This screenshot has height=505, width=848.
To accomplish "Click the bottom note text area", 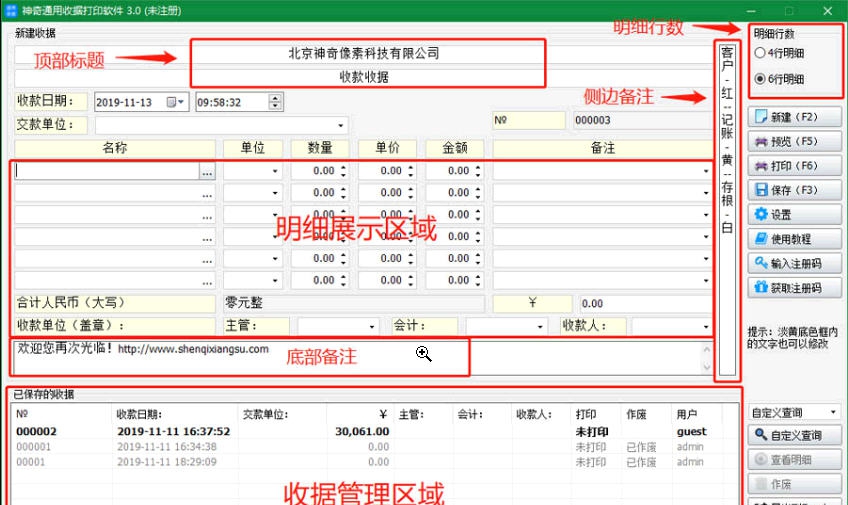I will (x=357, y=357).
